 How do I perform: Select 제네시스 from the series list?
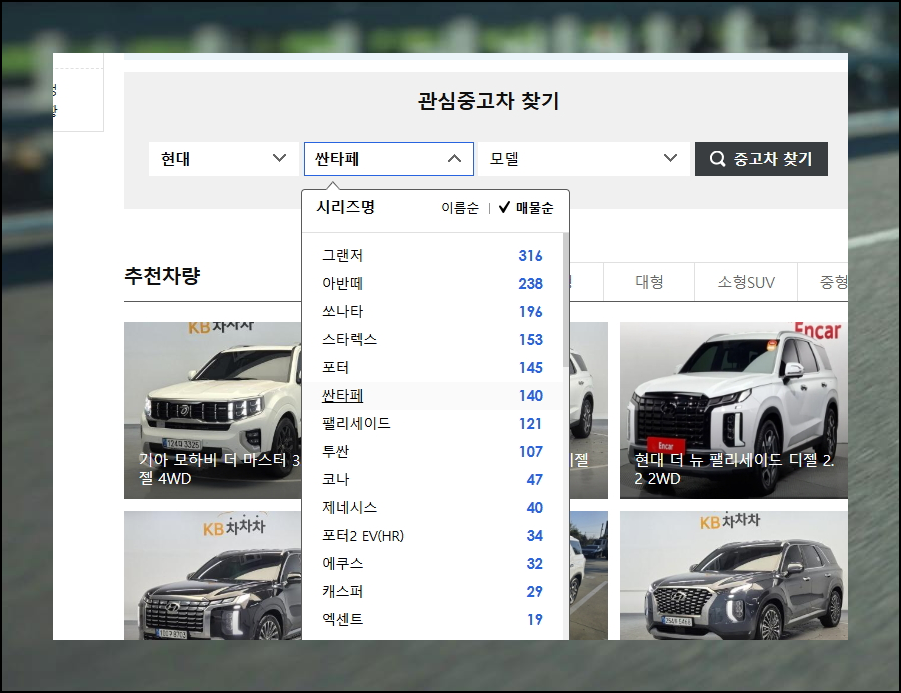click(x=432, y=507)
